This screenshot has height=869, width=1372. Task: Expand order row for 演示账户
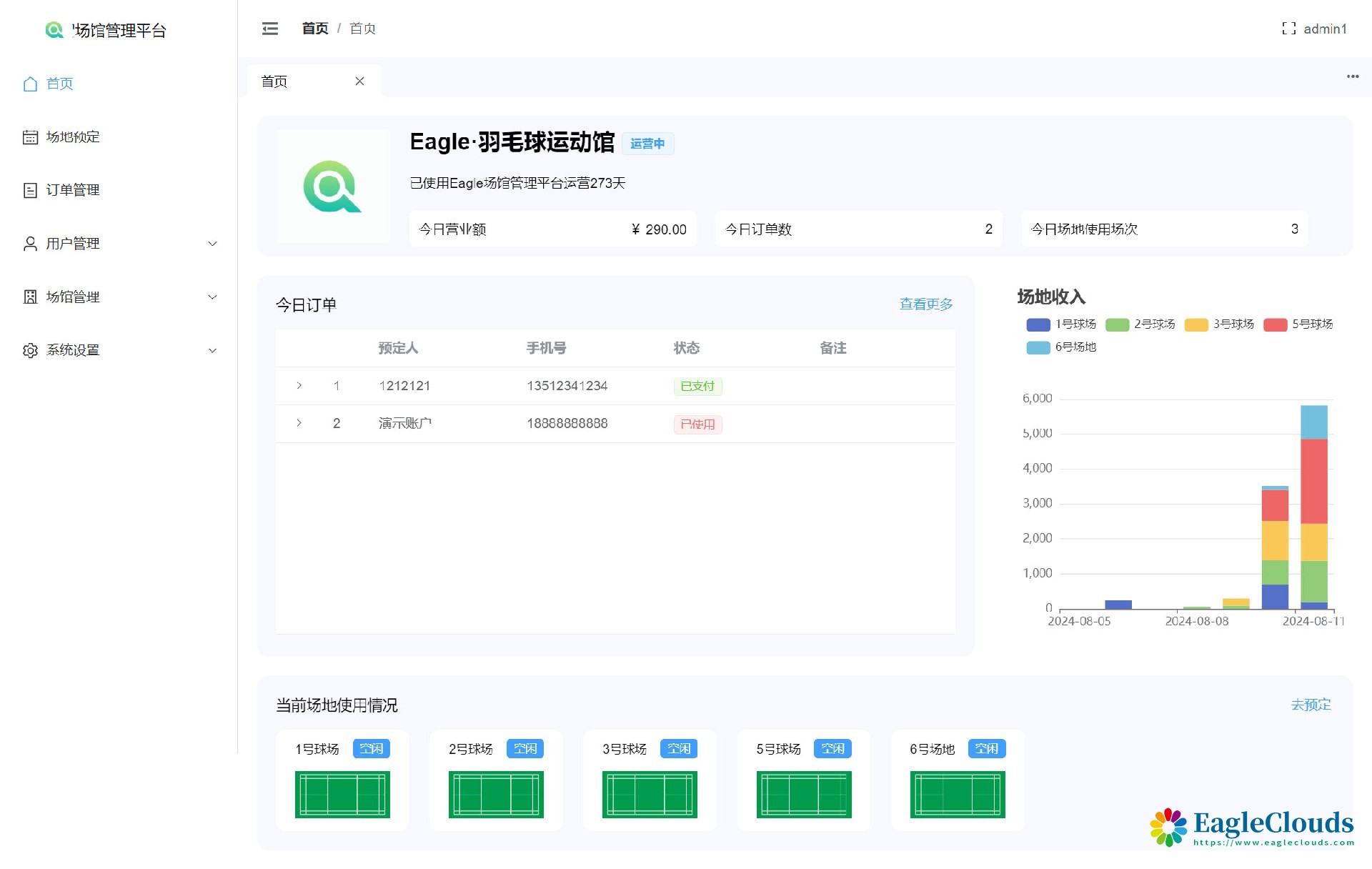click(299, 423)
